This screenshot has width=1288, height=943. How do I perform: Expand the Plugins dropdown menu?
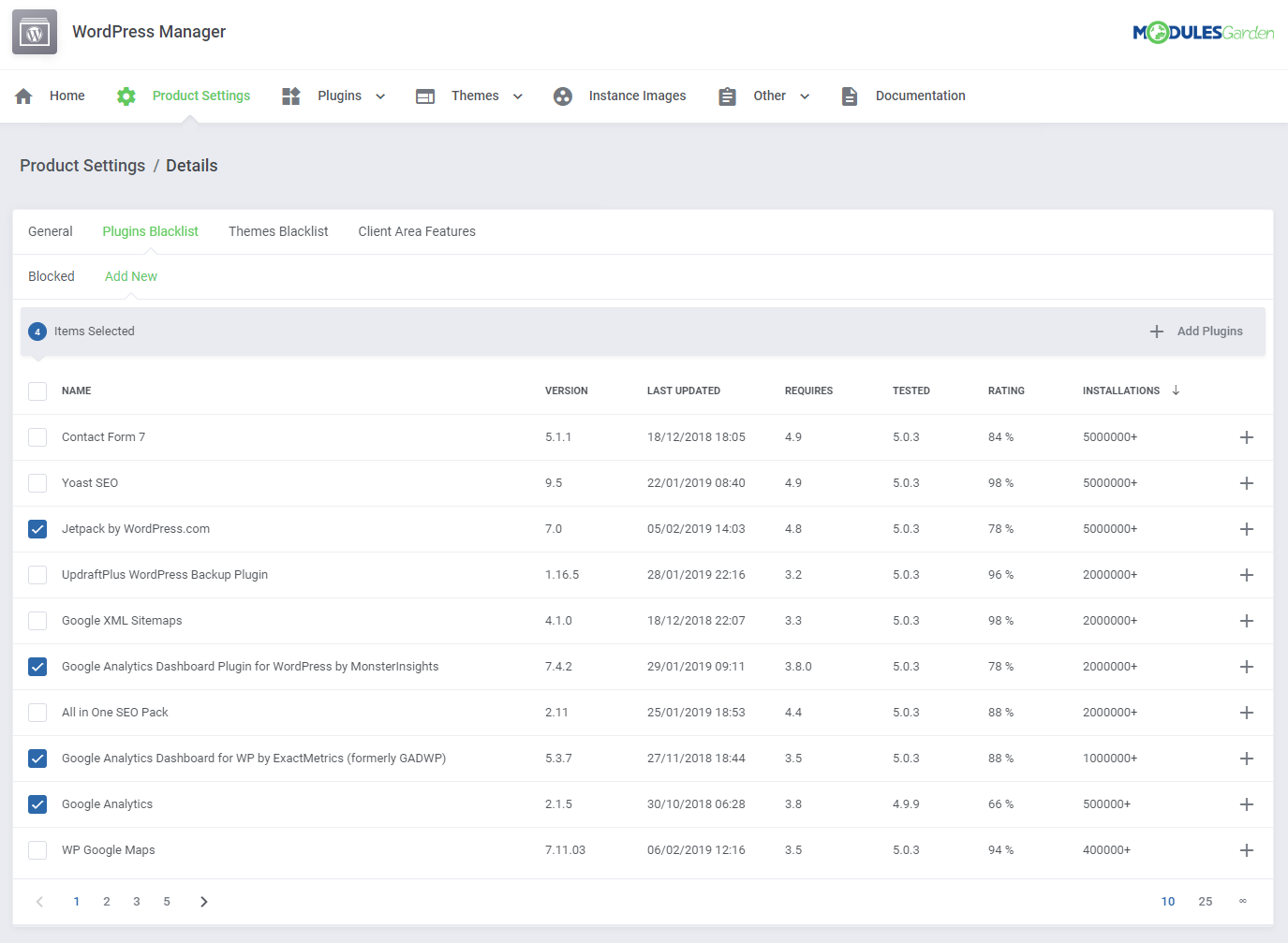[x=380, y=96]
